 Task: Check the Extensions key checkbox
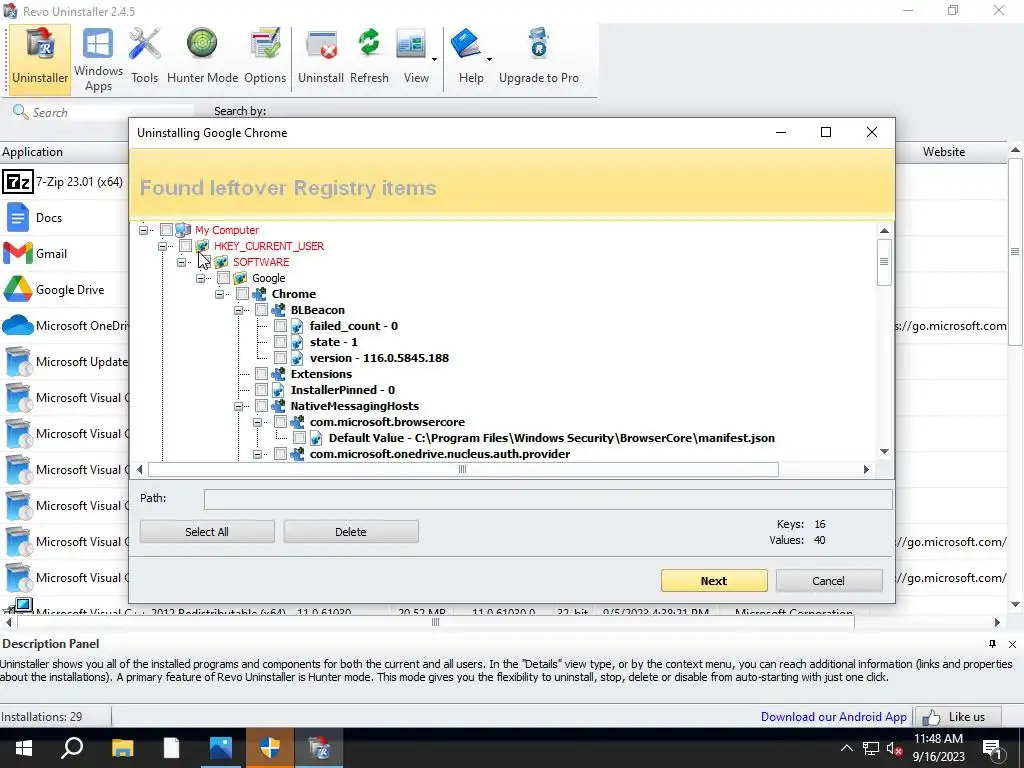point(261,374)
